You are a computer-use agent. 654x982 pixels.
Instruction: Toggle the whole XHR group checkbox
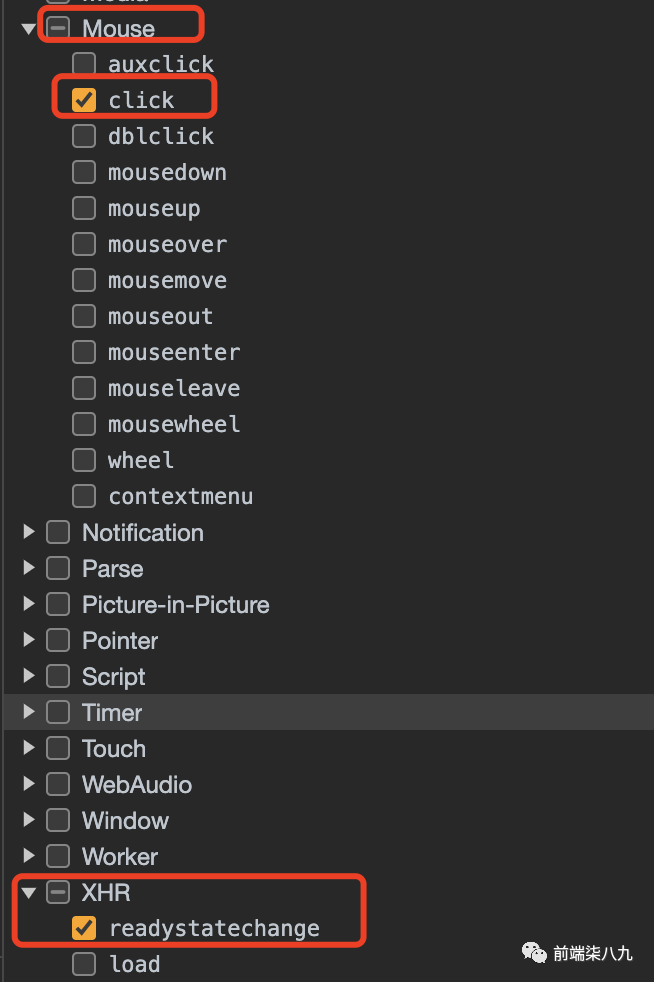coord(58,892)
